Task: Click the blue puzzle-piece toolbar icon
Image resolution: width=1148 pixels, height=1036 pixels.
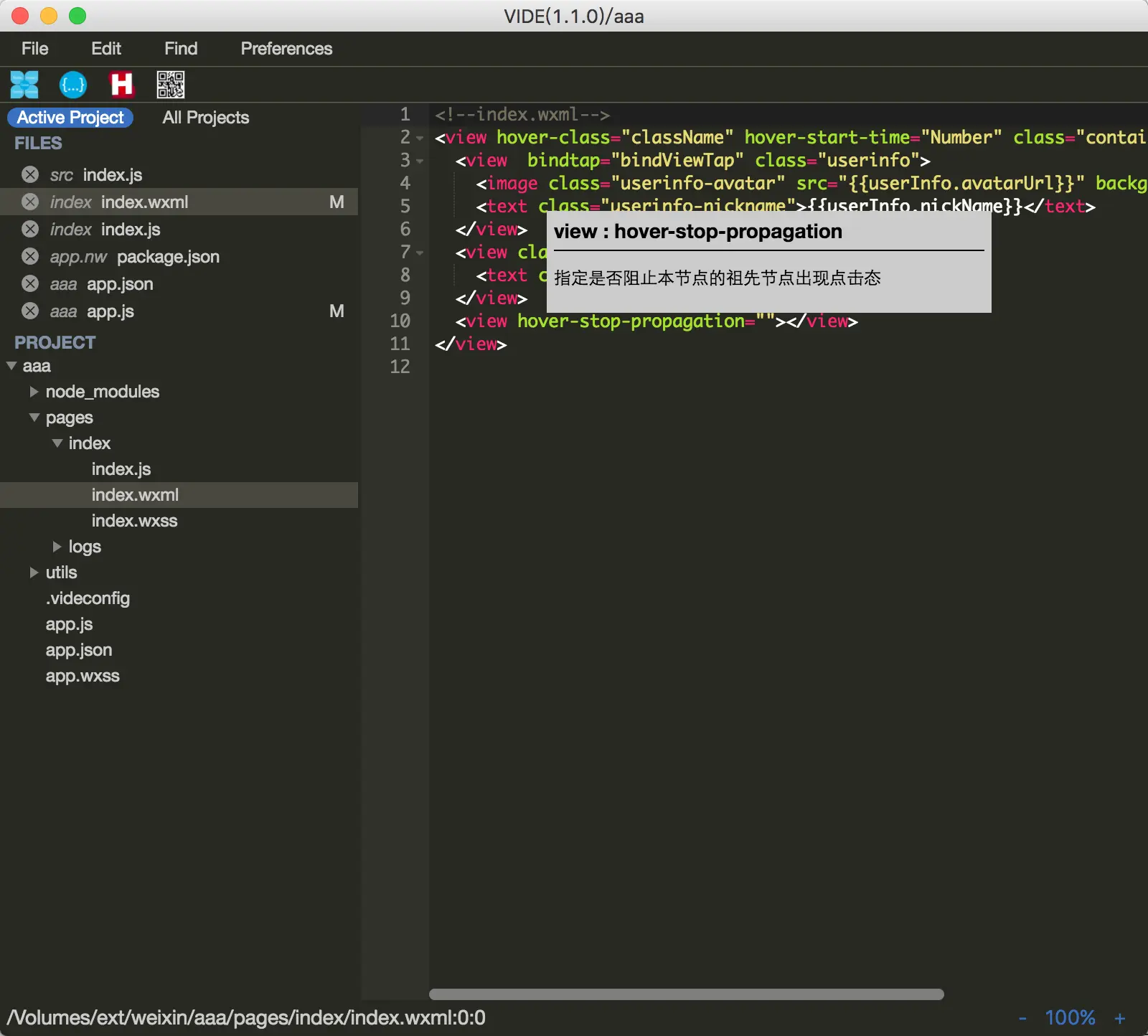Action: coord(24,85)
